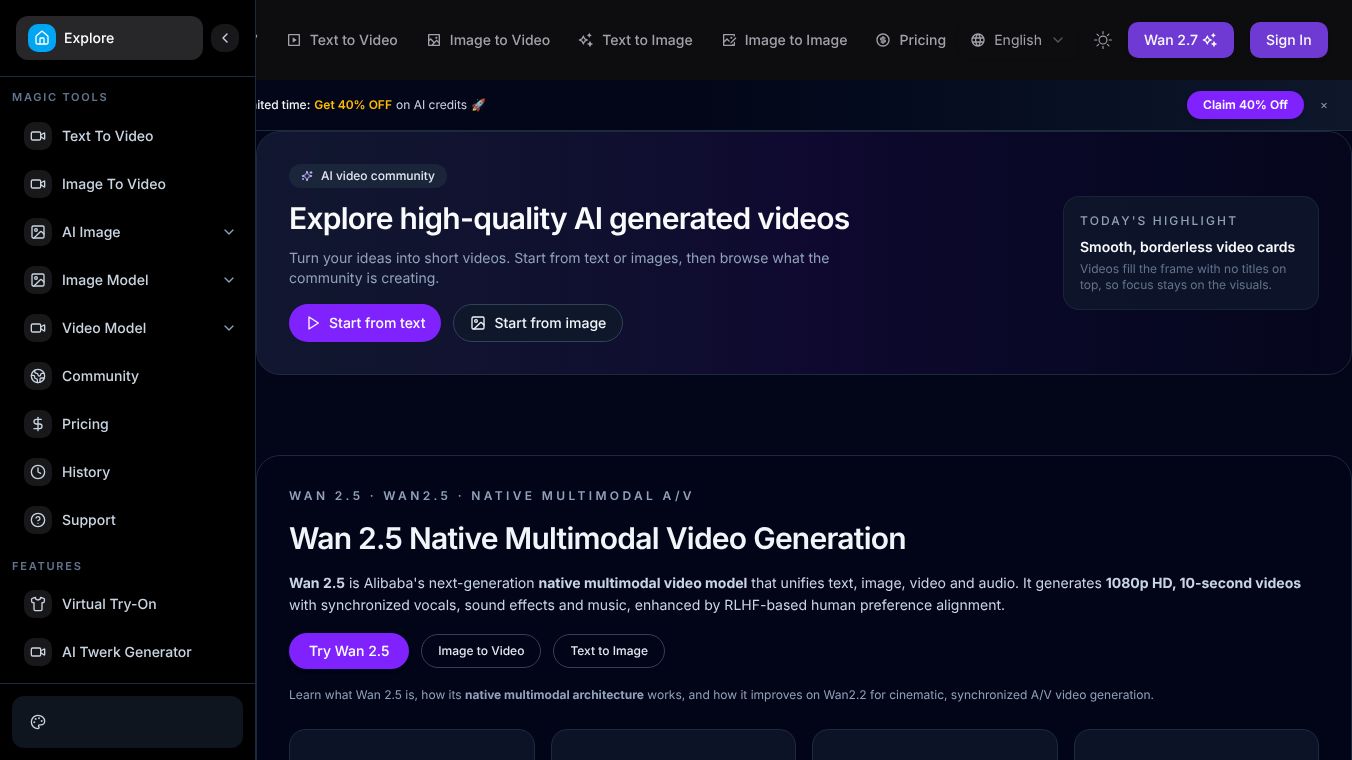This screenshot has height=760, width=1352.
Task: Open Support in sidebar
Action: [x=128, y=520]
